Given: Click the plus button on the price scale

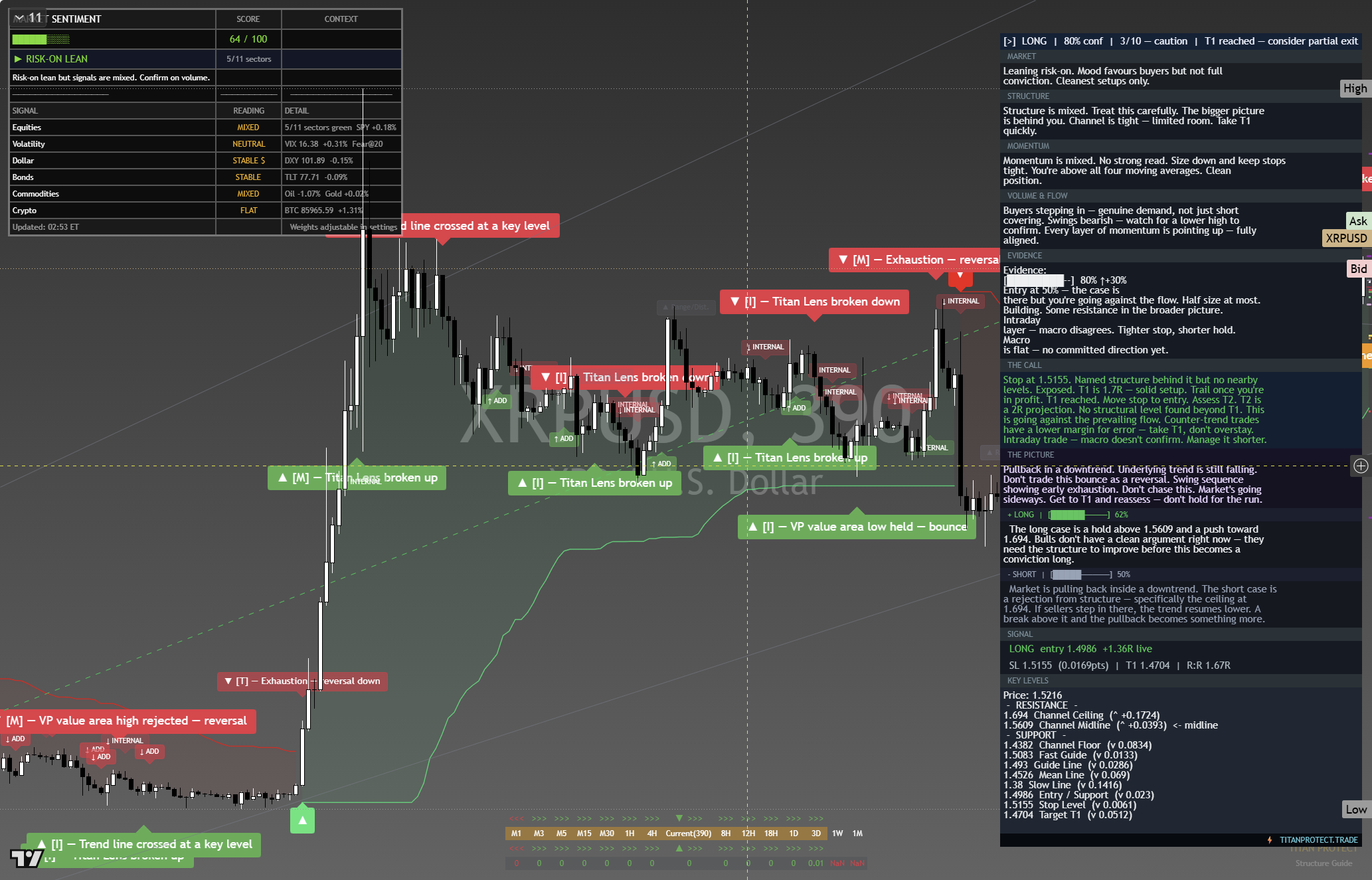Looking at the screenshot, I should tap(1361, 466).
